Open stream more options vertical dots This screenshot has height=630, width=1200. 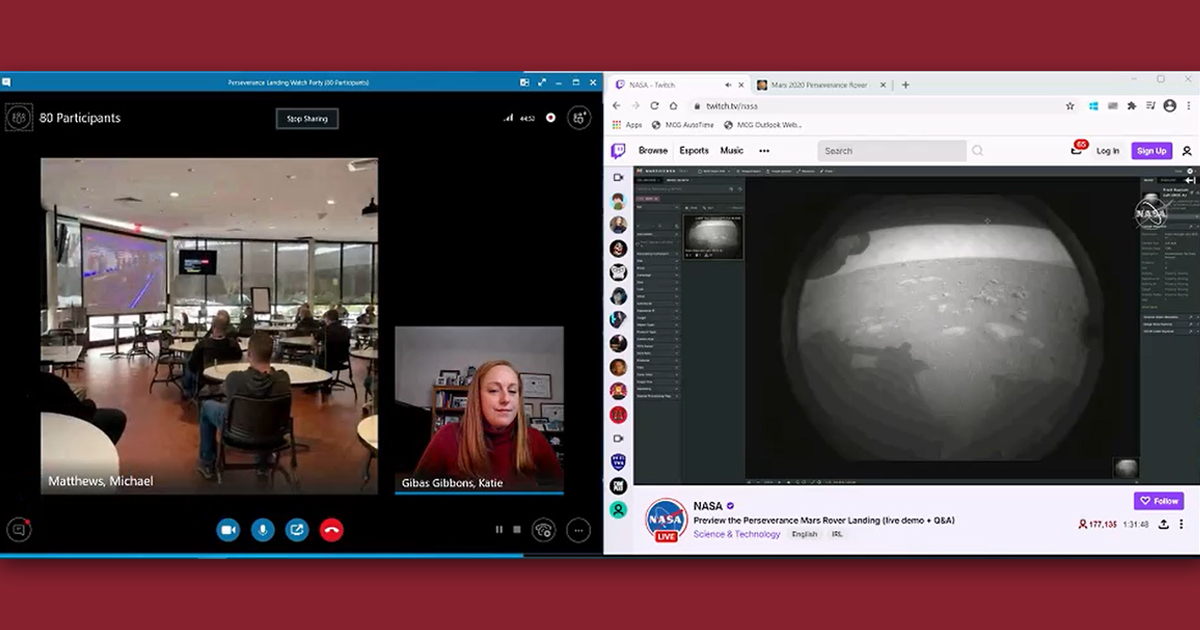pyautogui.click(x=1182, y=524)
